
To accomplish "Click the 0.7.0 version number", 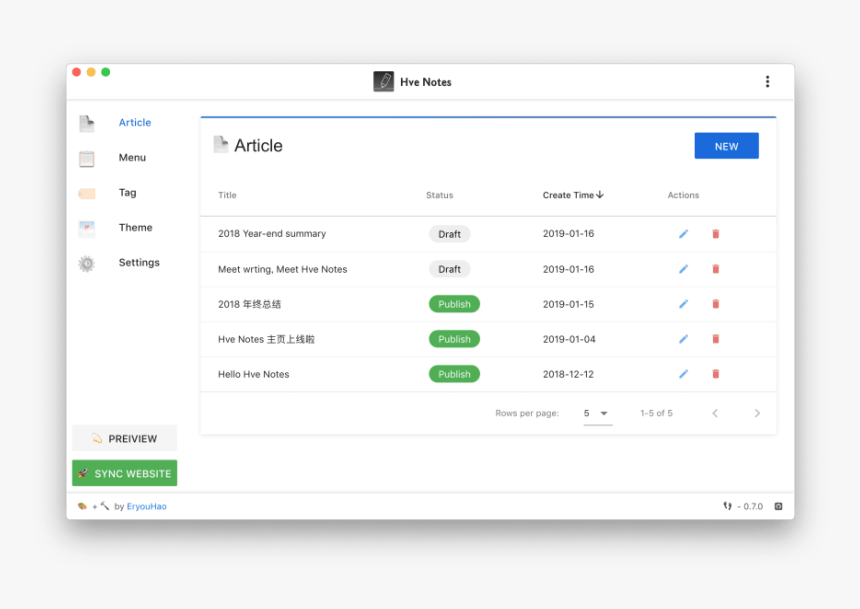I will 753,506.
